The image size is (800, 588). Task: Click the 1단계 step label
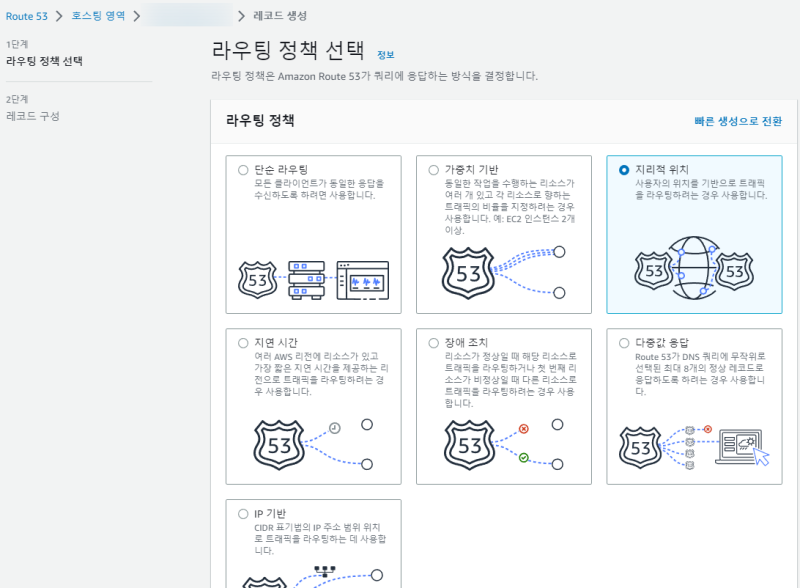[x=17, y=44]
